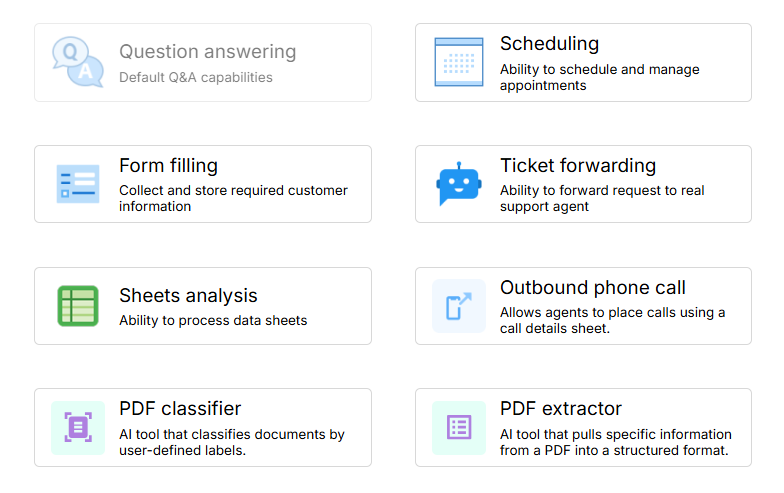Select the PDF classifier title

[x=180, y=409]
